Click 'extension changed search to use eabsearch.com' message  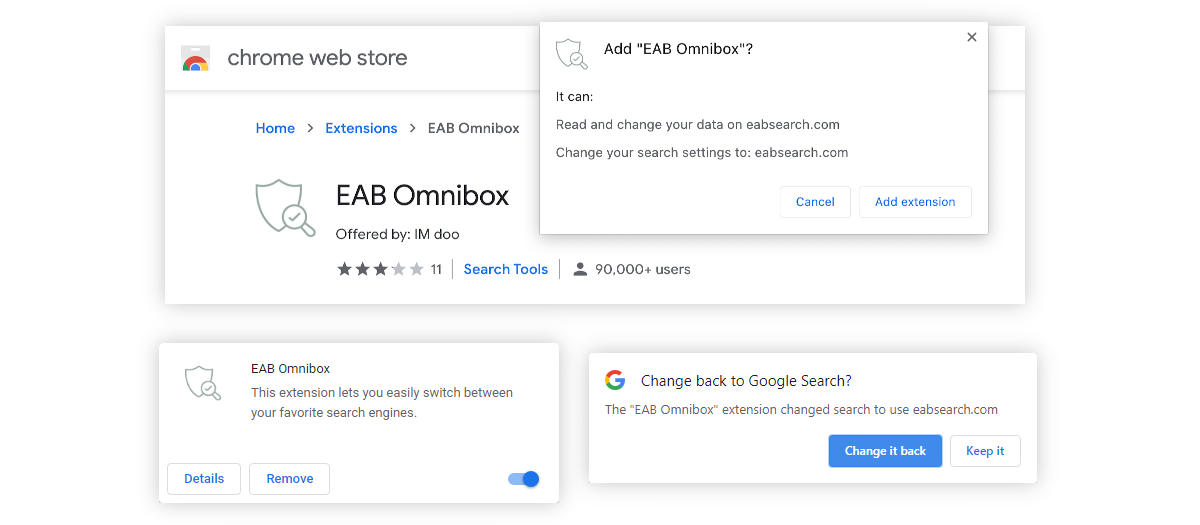click(x=802, y=410)
